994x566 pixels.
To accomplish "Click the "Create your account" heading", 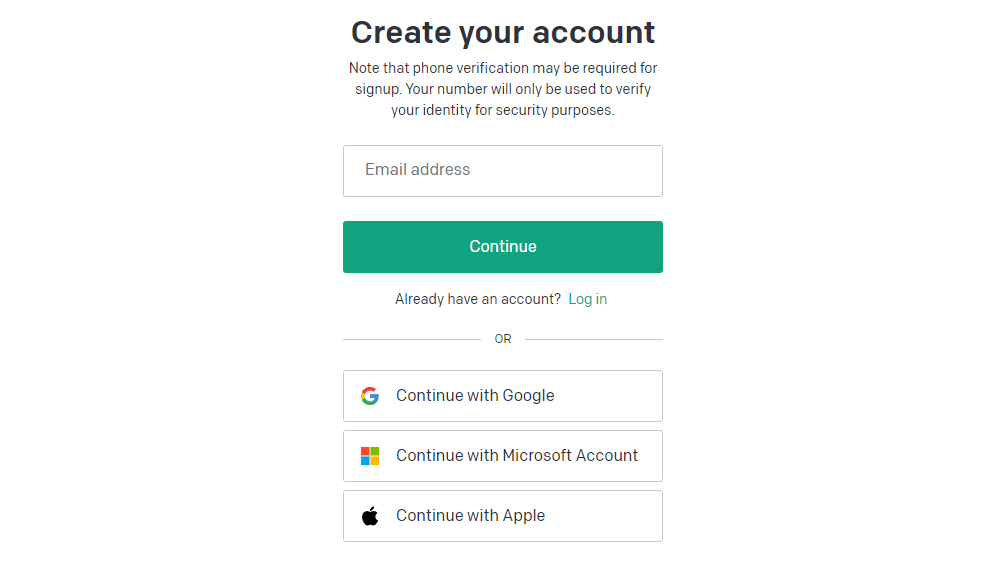I will (x=503, y=32).
